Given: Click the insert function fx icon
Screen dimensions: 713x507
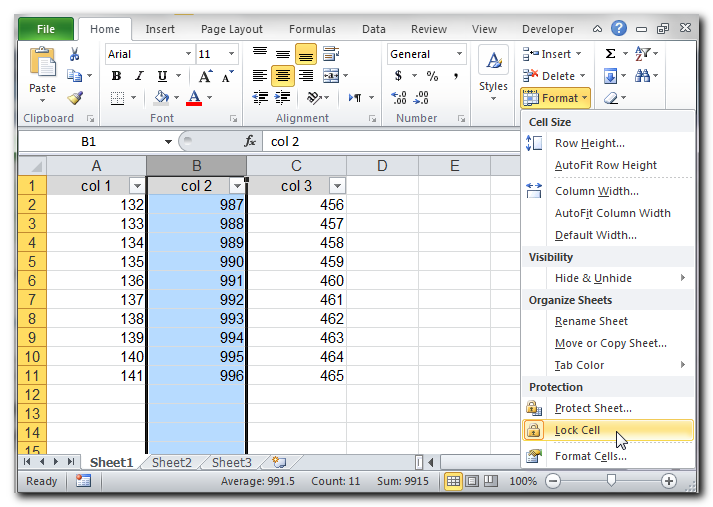Looking at the screenshot, I should point(250,142).
